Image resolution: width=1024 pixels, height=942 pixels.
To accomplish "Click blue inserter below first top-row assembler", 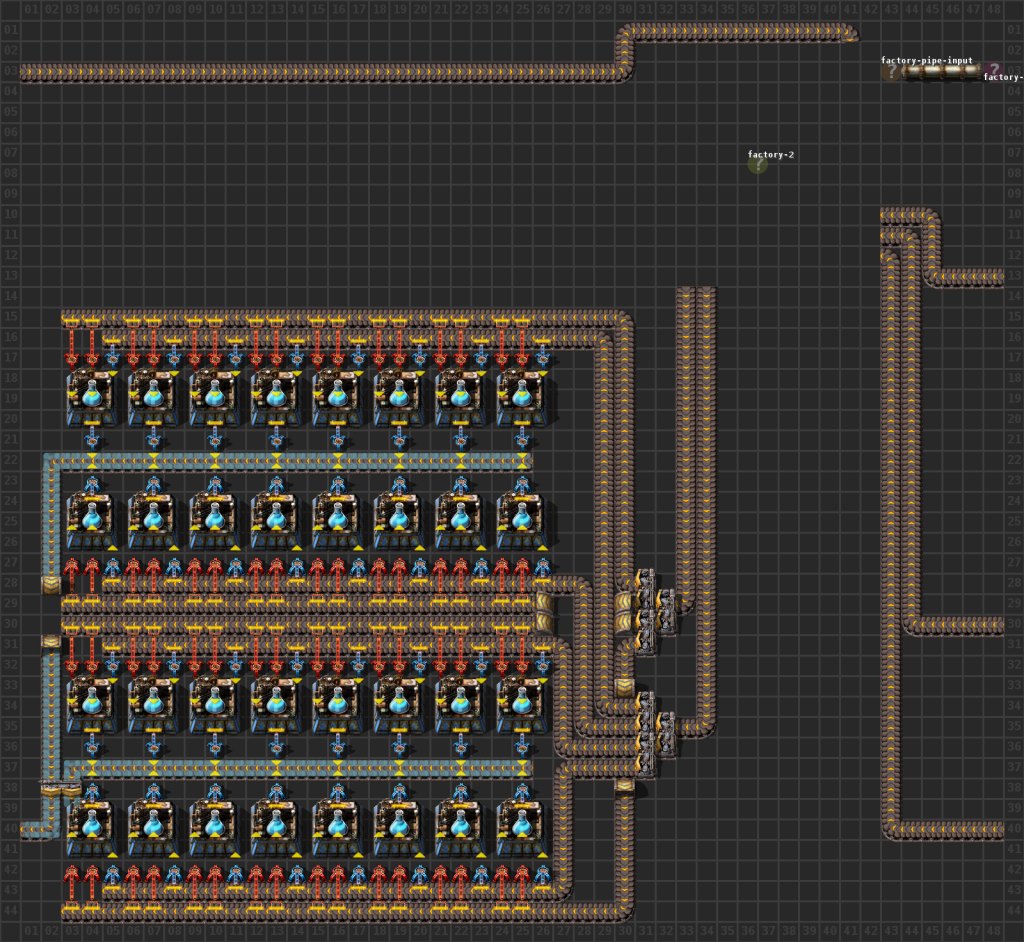I will (91, 437).
